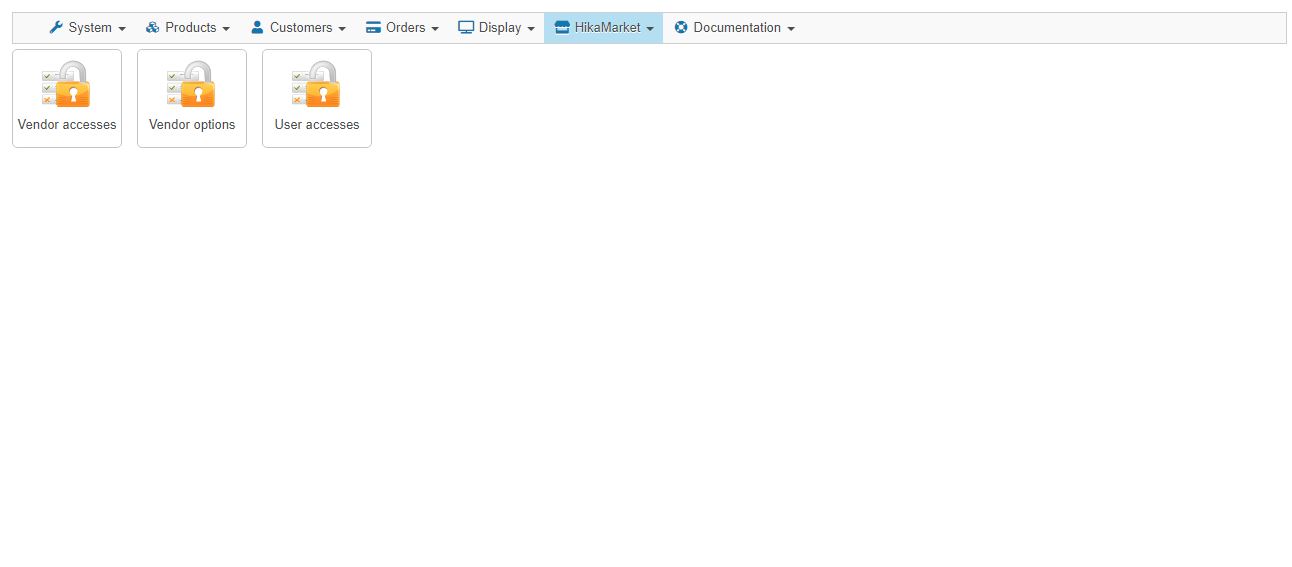Image resolution: width=1292 pixels, height=567 pixels.
Task: Click the store icon beside HikaMarket
Action: 562,28
